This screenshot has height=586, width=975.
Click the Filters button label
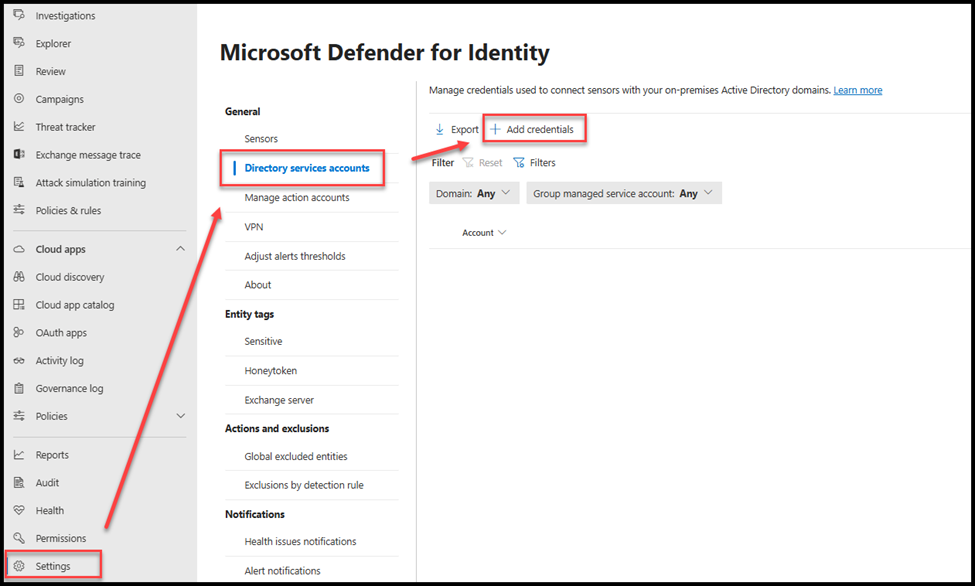542,162
